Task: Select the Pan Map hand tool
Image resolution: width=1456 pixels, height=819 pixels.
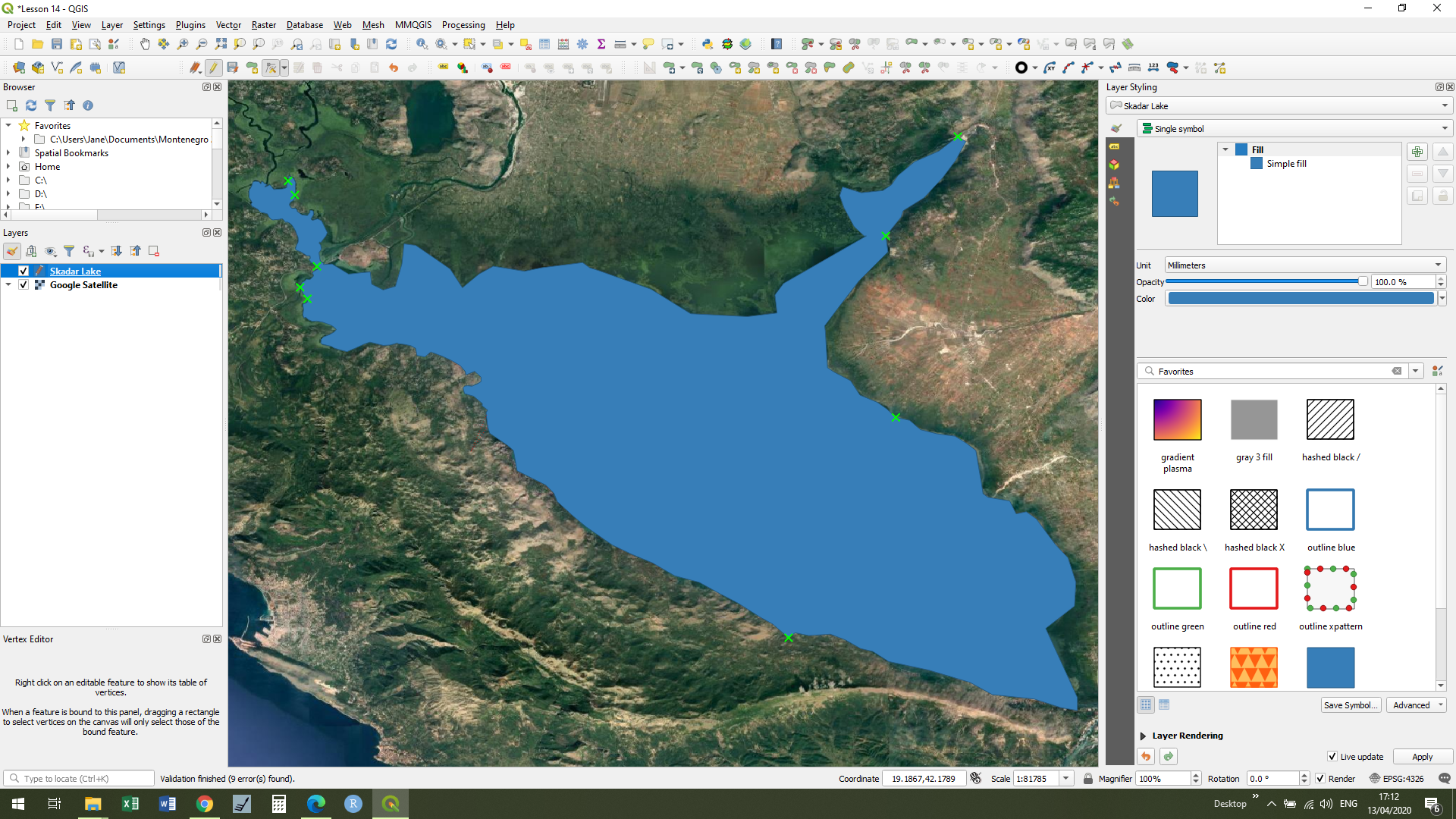Action: tap(145, 44)
